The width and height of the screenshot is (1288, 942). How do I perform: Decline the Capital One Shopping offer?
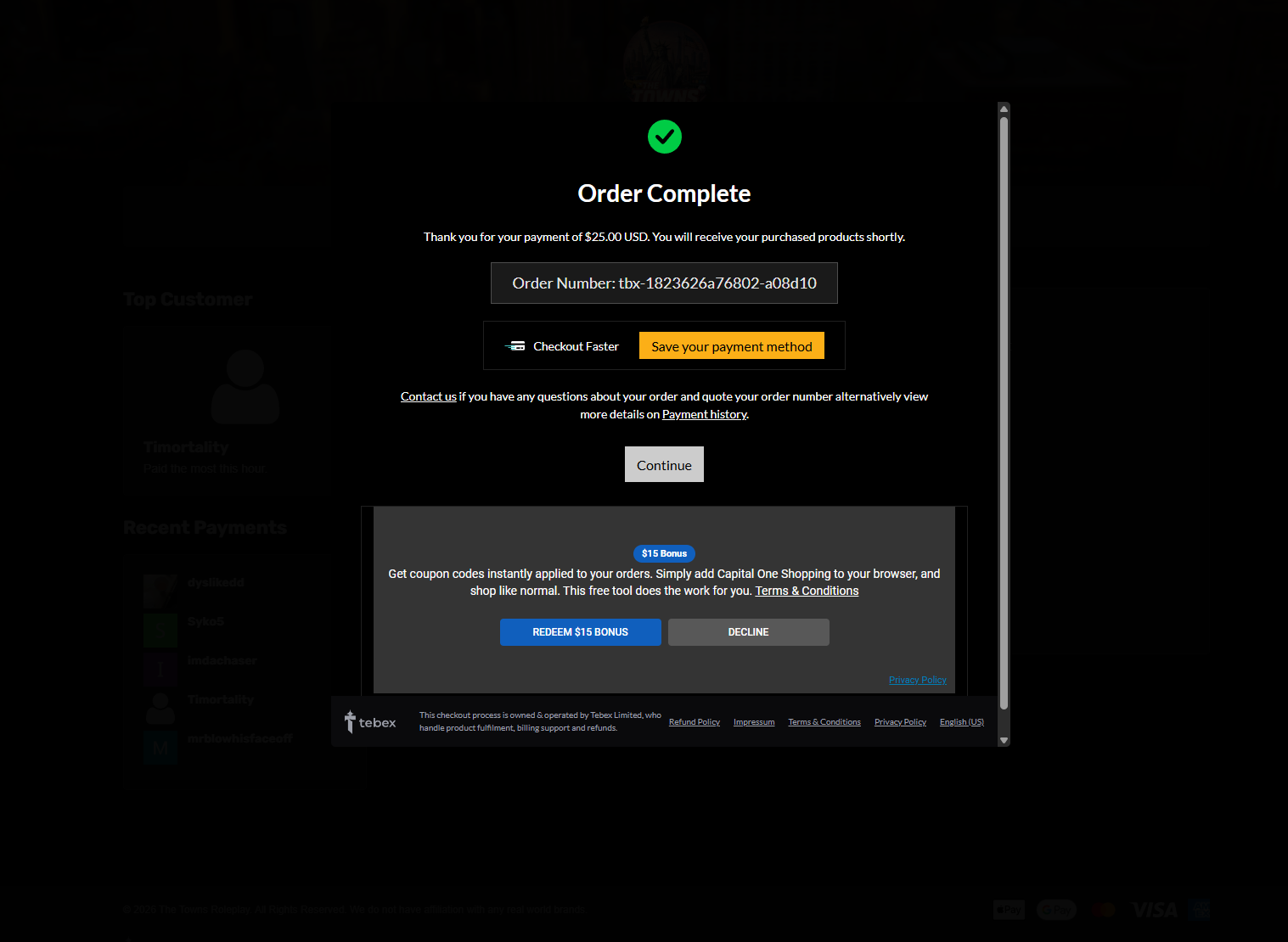748,632
